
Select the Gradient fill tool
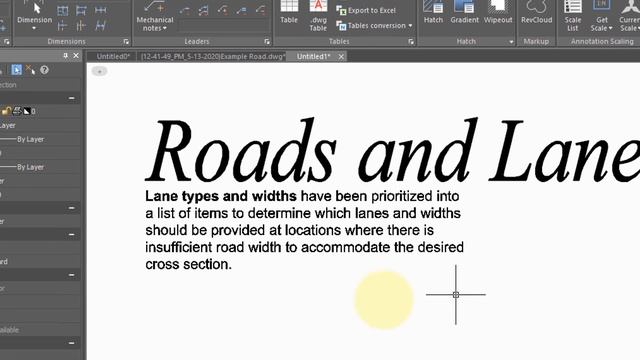[464, 12]
